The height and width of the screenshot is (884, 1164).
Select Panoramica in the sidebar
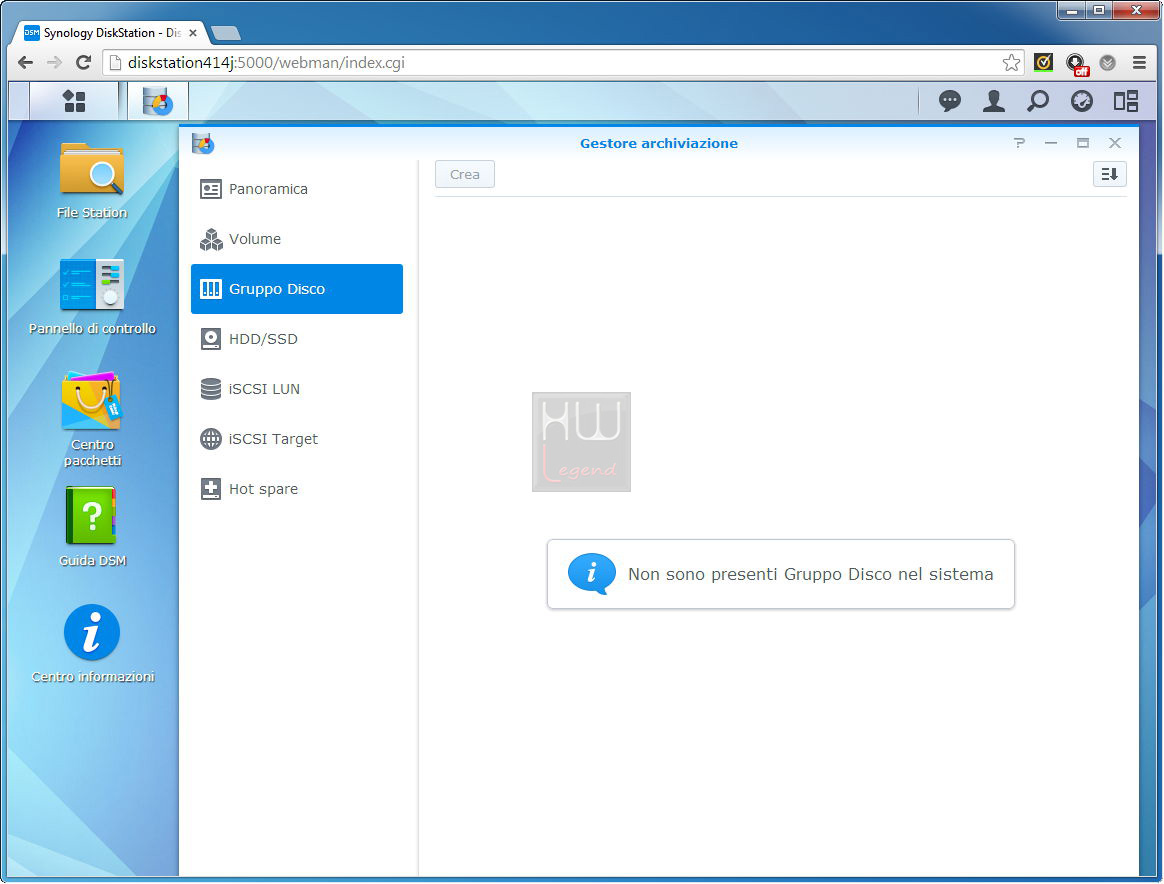(x=297, y=189)
